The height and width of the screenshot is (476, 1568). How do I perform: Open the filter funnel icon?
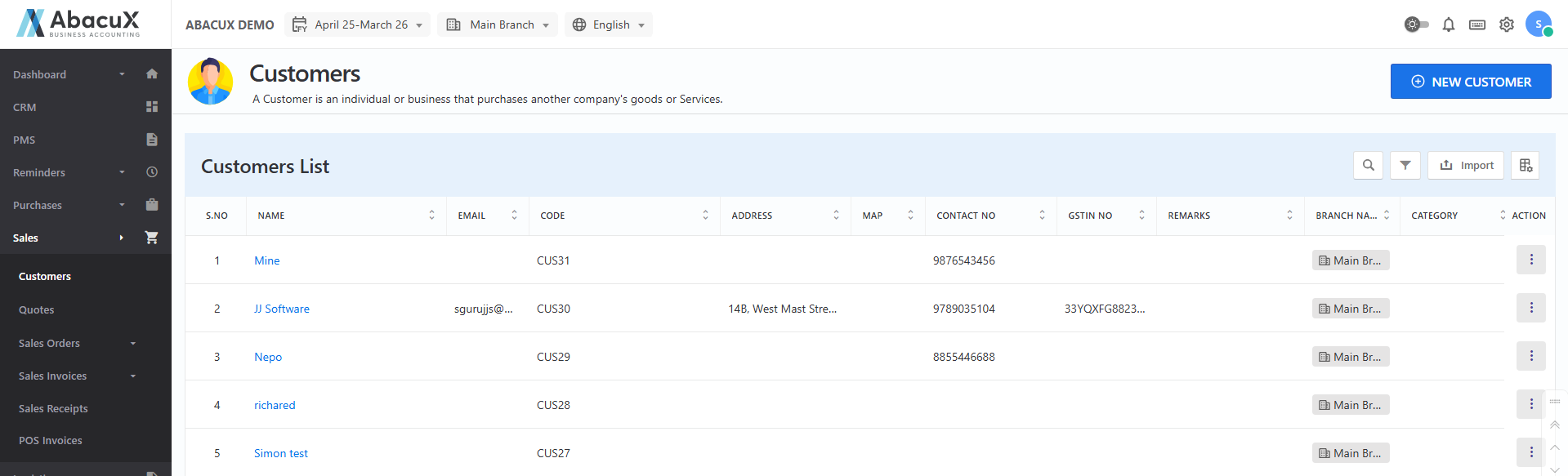(x=1405, y=165)
